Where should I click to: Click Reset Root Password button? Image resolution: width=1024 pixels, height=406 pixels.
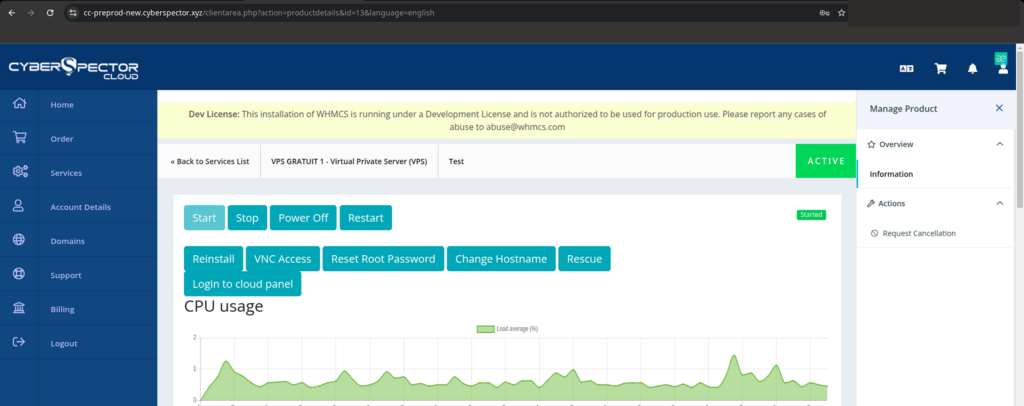click(383, 258)
